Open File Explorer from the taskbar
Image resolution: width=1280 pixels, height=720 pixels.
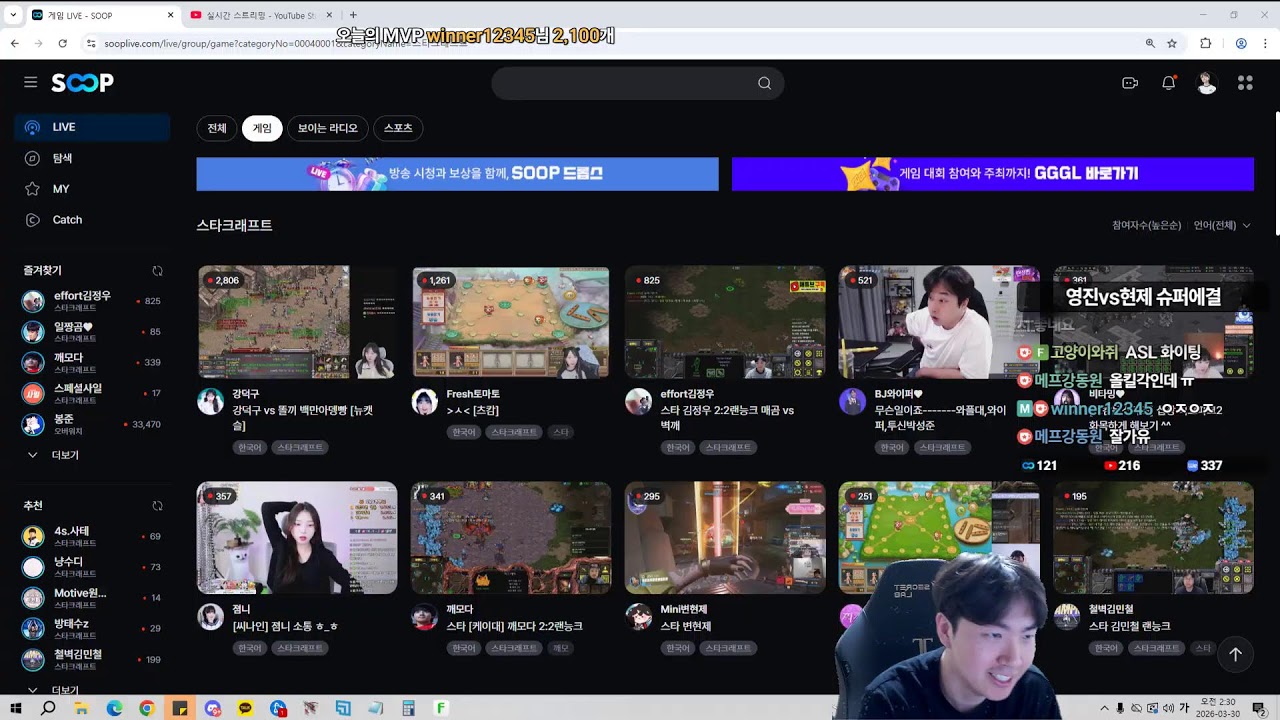click(x=81, y=708)
